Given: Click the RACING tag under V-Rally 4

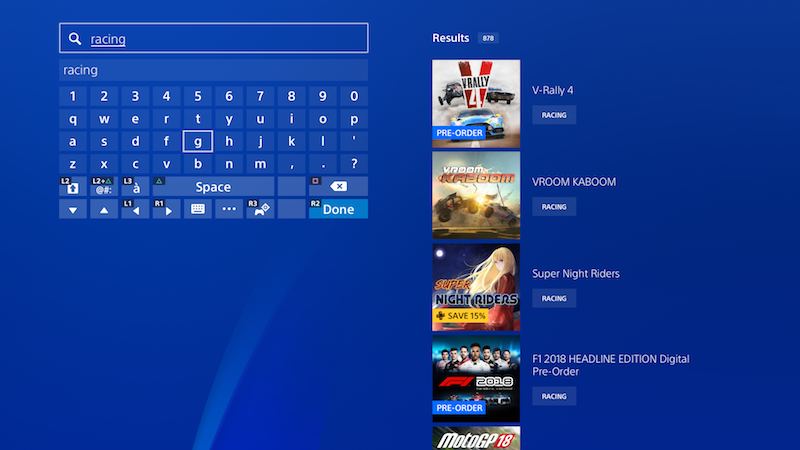Looking at the screenshot, I should pos(554,115).
